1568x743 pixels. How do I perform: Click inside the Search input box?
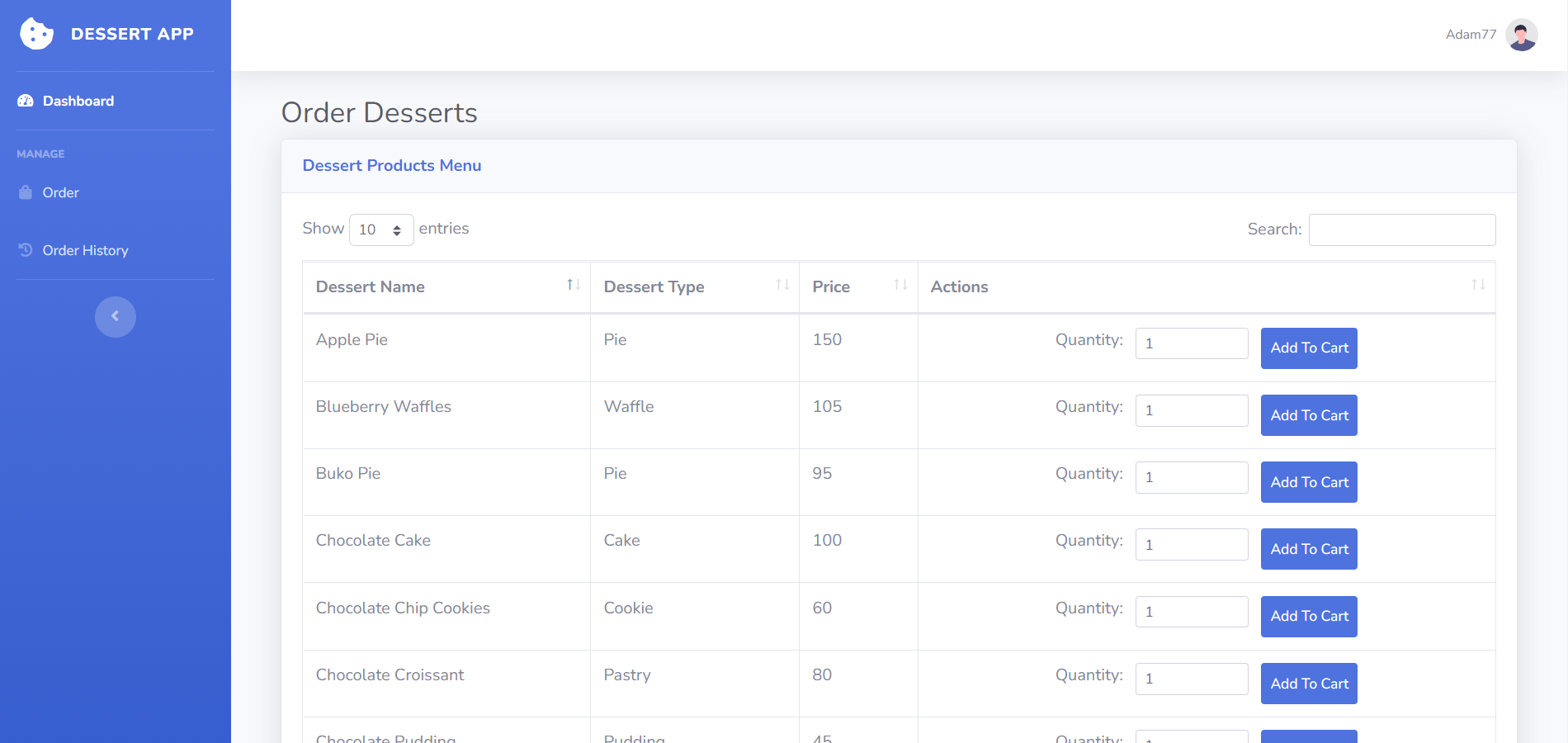tap(1401, 229)
